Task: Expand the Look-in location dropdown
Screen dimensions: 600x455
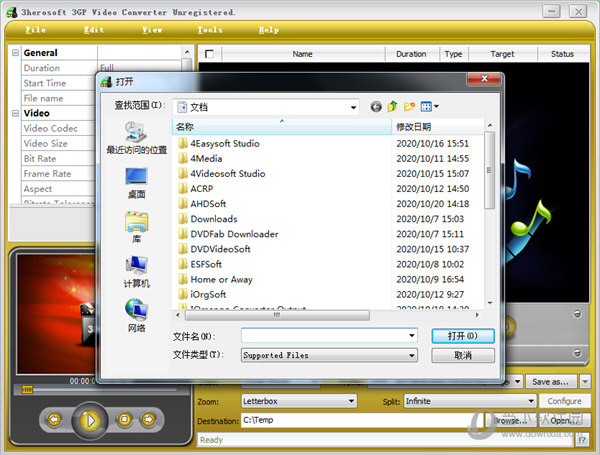Action: click(353, 108)
